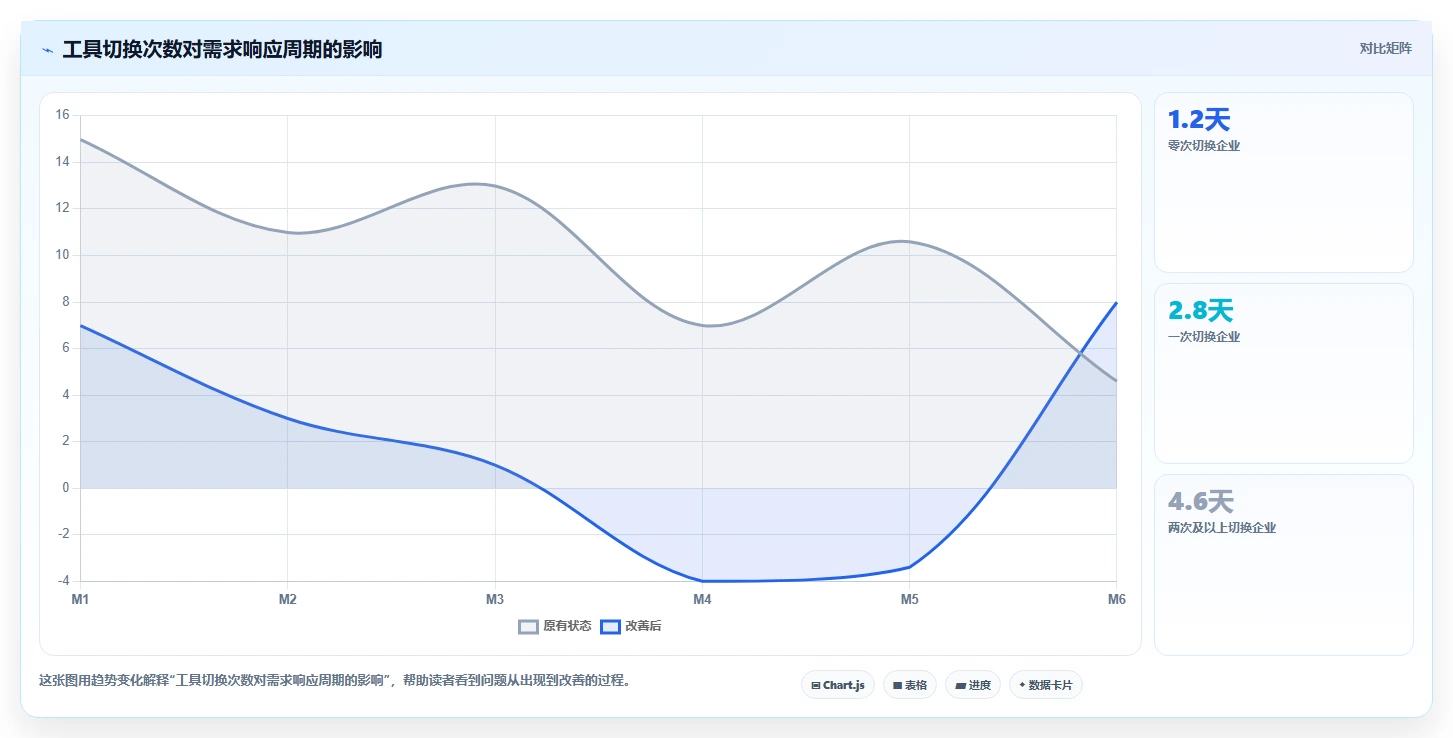The height and width of the screenshot is (738, 1453).
Task: Open the 对比矩阵 link
Action: pyautogui.click(x=1386, y=48)
